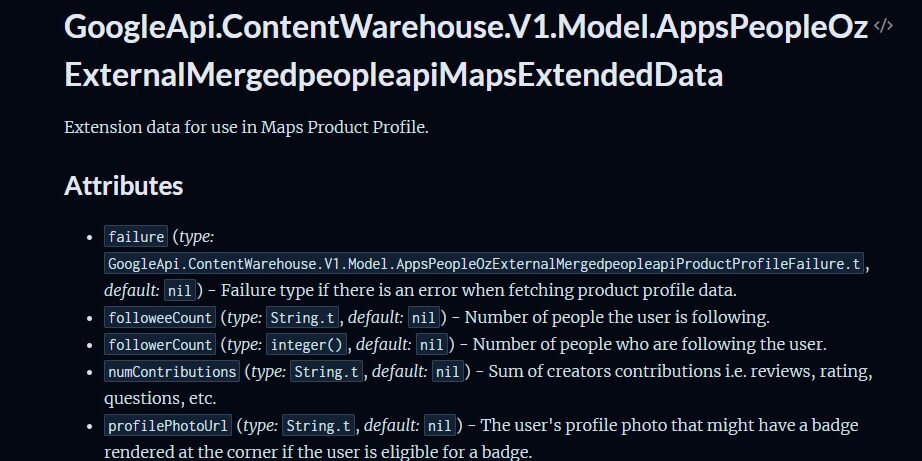
Task: Click nil default in followerCount entry
Action: [432, 345]
